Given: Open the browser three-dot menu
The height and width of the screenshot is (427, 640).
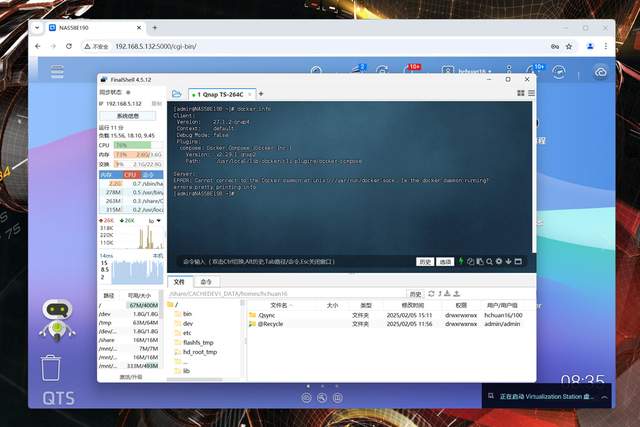Looking at the screenshot, I should point(606,47).
